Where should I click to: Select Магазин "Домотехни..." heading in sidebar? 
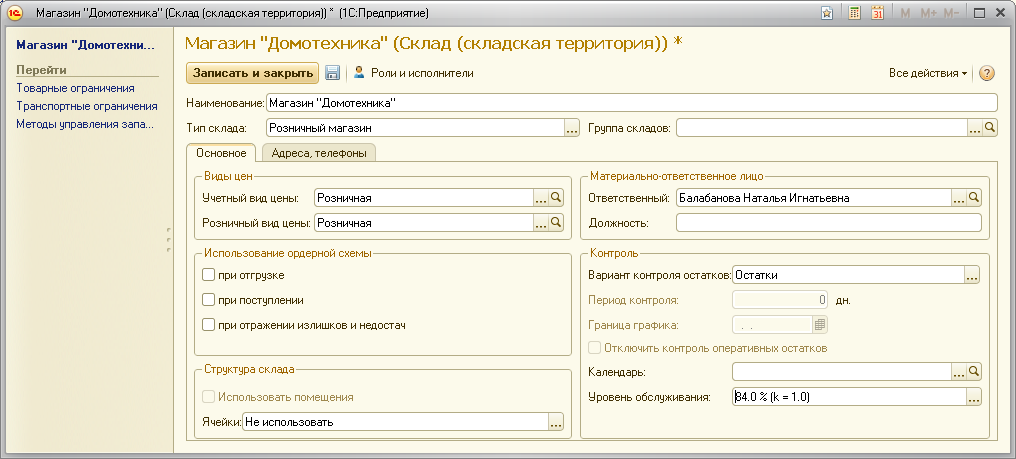pyautogui.click(x=86, y=45)
